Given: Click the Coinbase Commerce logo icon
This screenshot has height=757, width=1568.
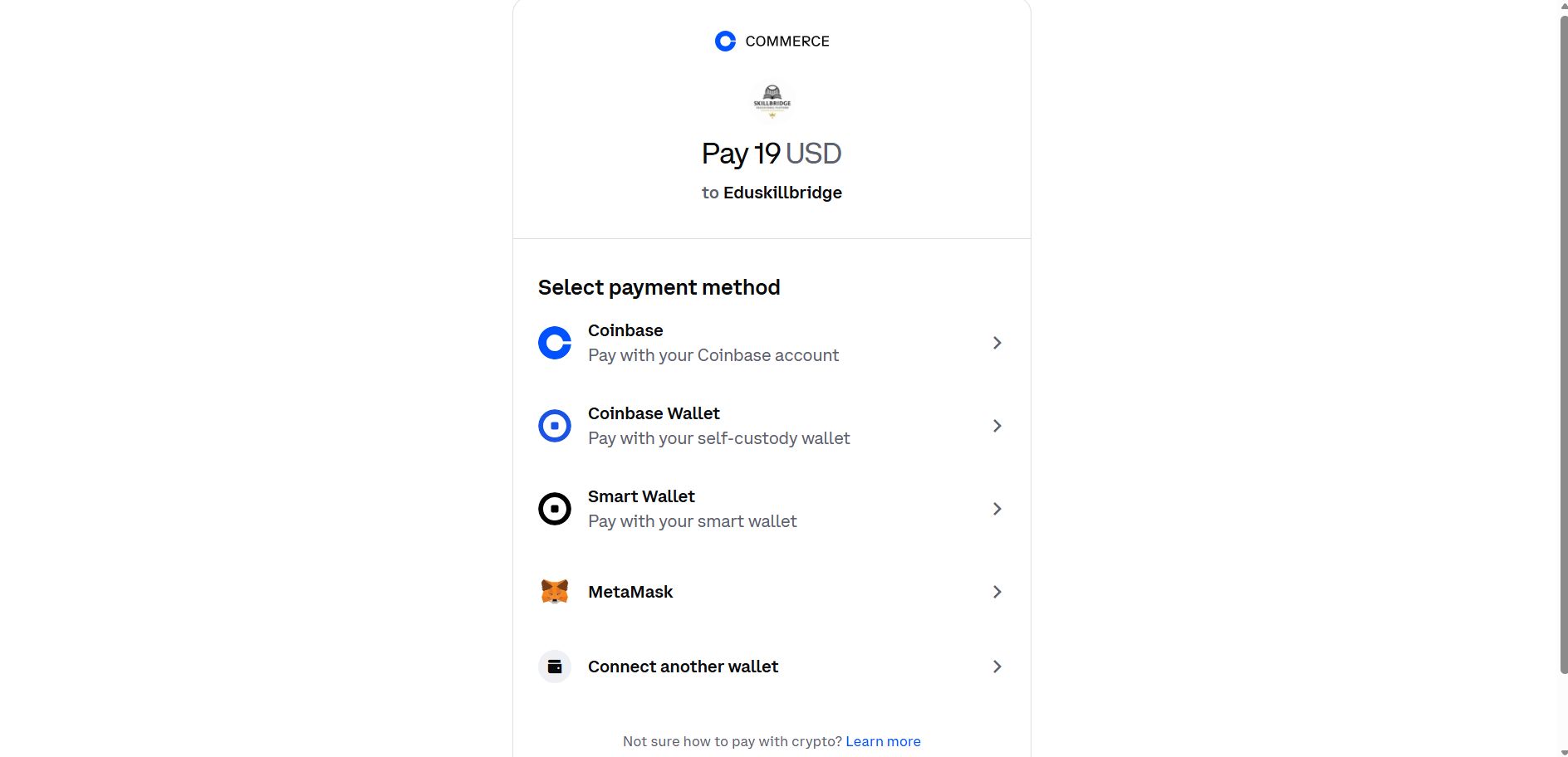Looking at the screenshot, I should (725, 42).
